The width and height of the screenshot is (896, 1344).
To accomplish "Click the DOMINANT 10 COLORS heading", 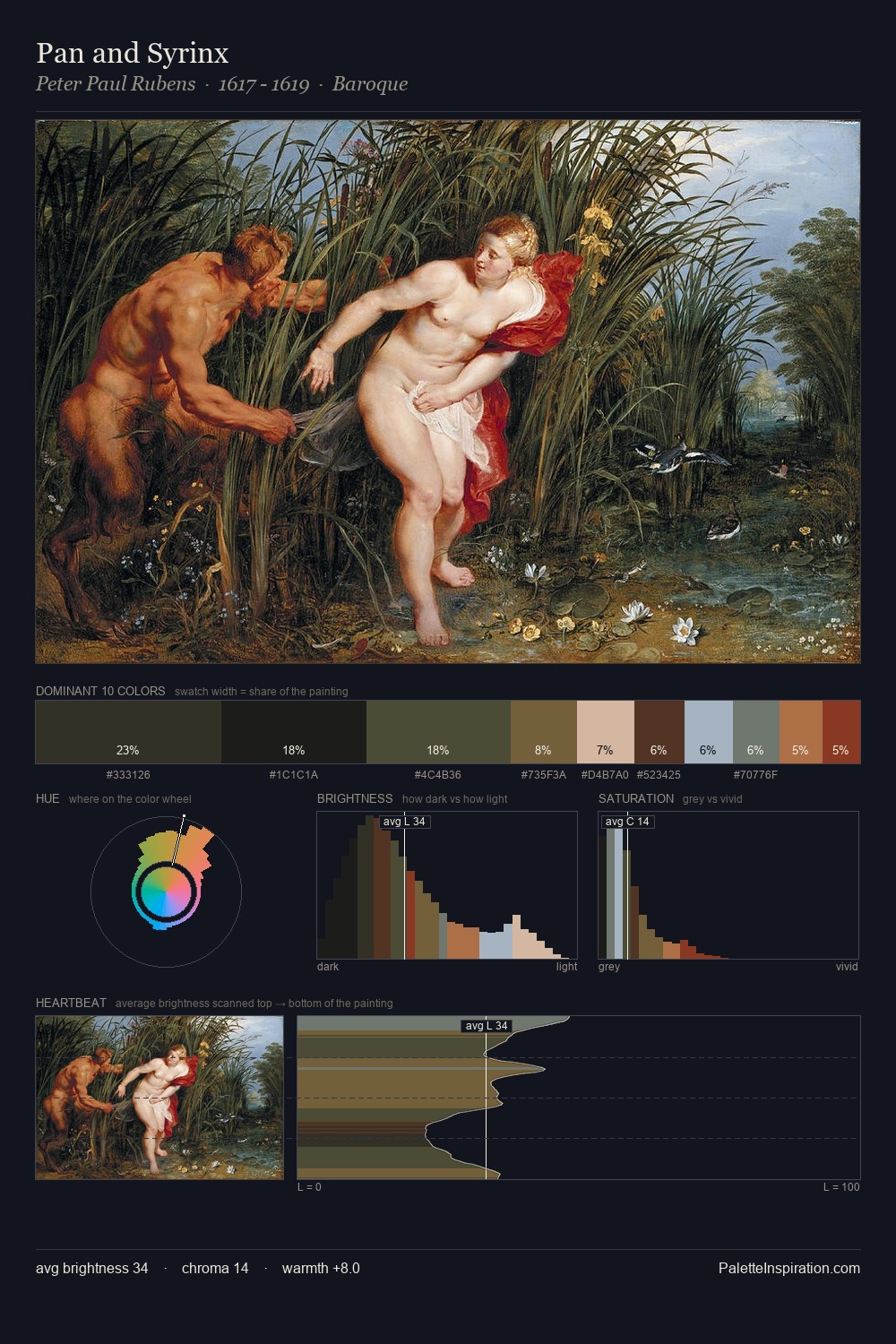I will pyautogui.click(x=100, y=692).
